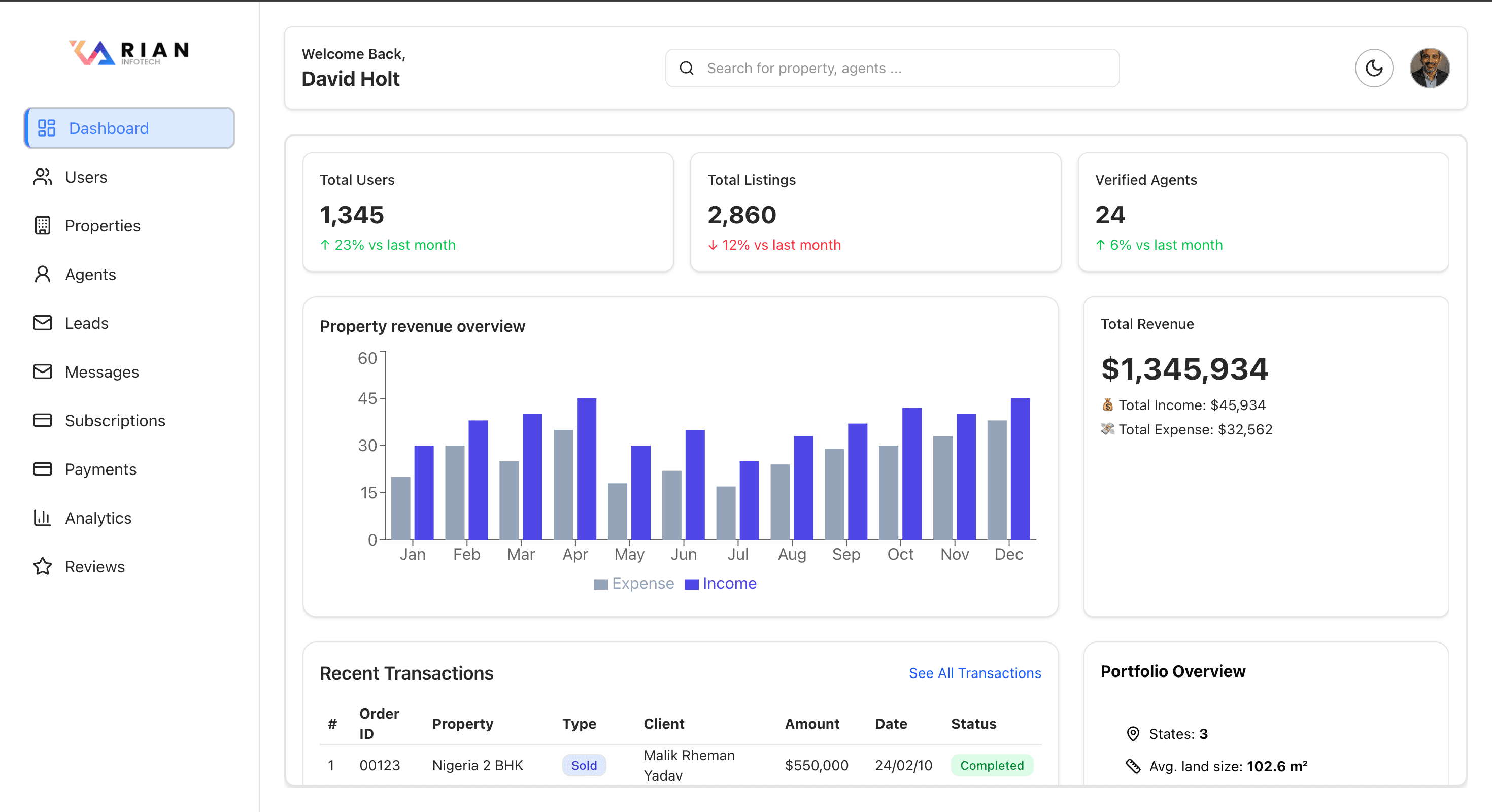Click the Payments card icon
Image resolution: width=1492 pixels, height=812 pixels.
click(42, 468)
